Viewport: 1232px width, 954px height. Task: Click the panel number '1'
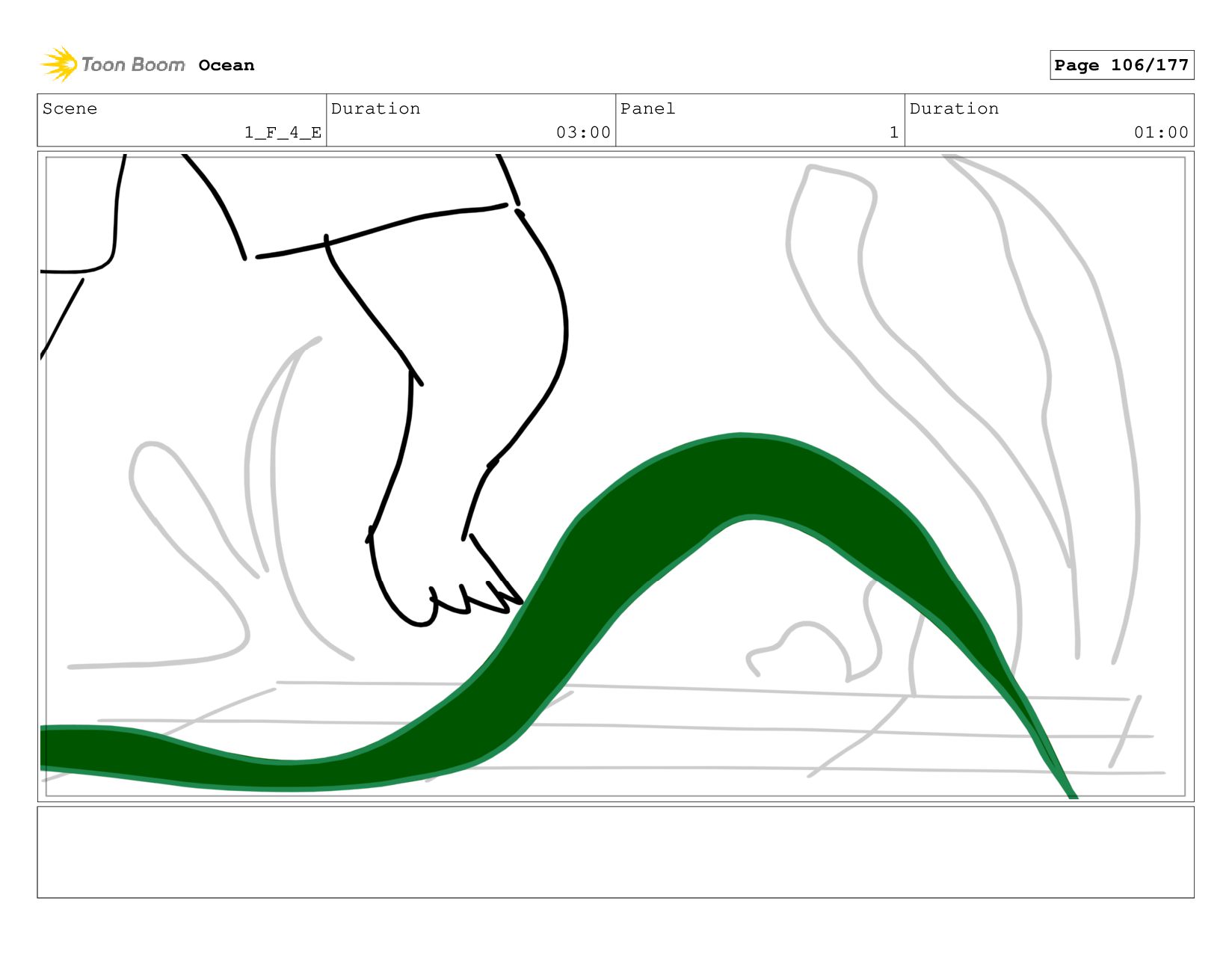point(894,132)
